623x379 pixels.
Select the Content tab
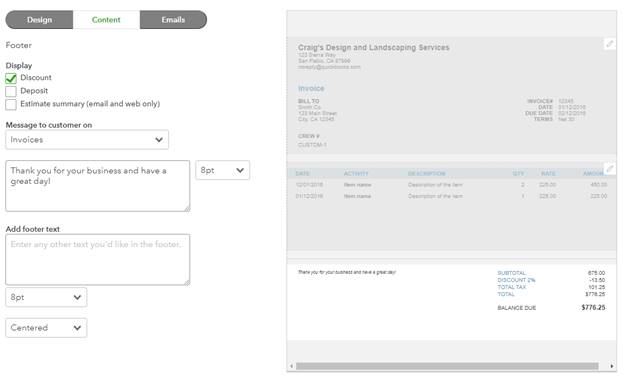tap(106, 19)
